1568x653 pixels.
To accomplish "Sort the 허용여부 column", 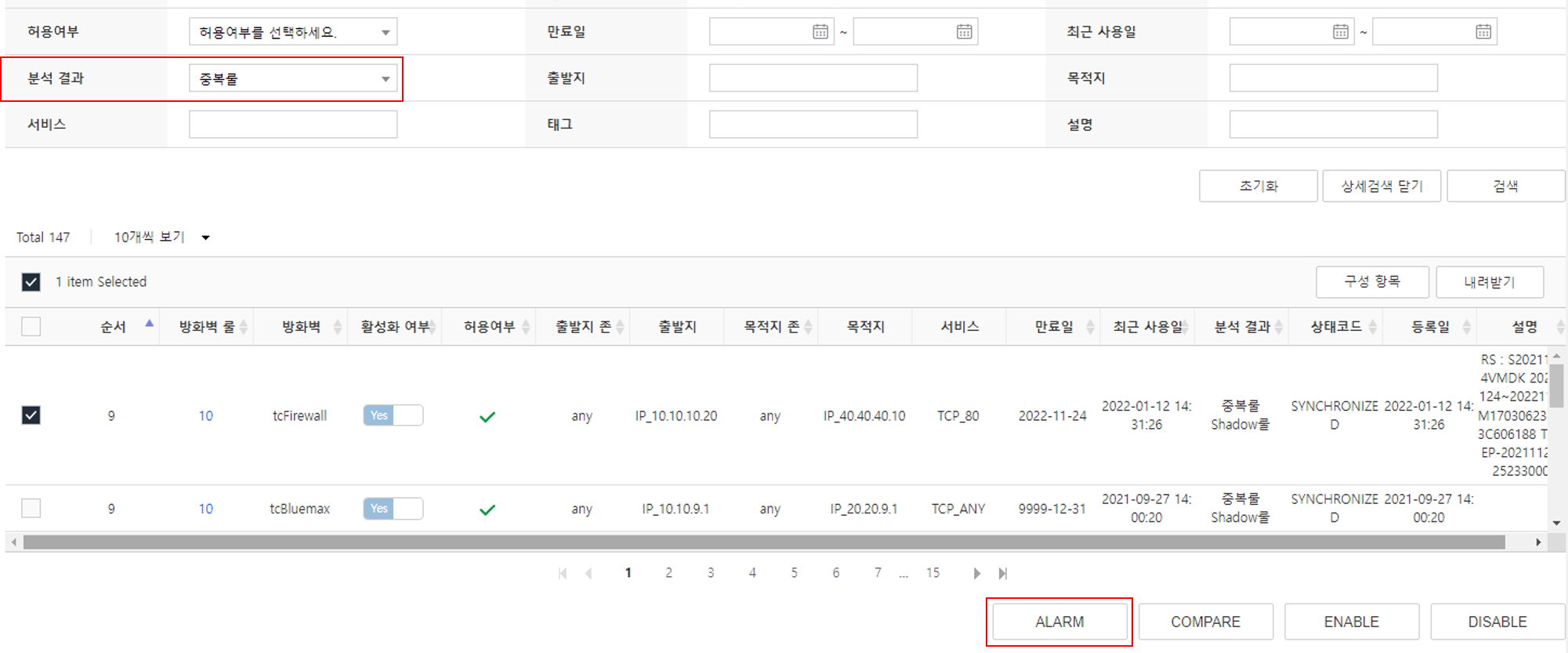I will tap(526, 327).
